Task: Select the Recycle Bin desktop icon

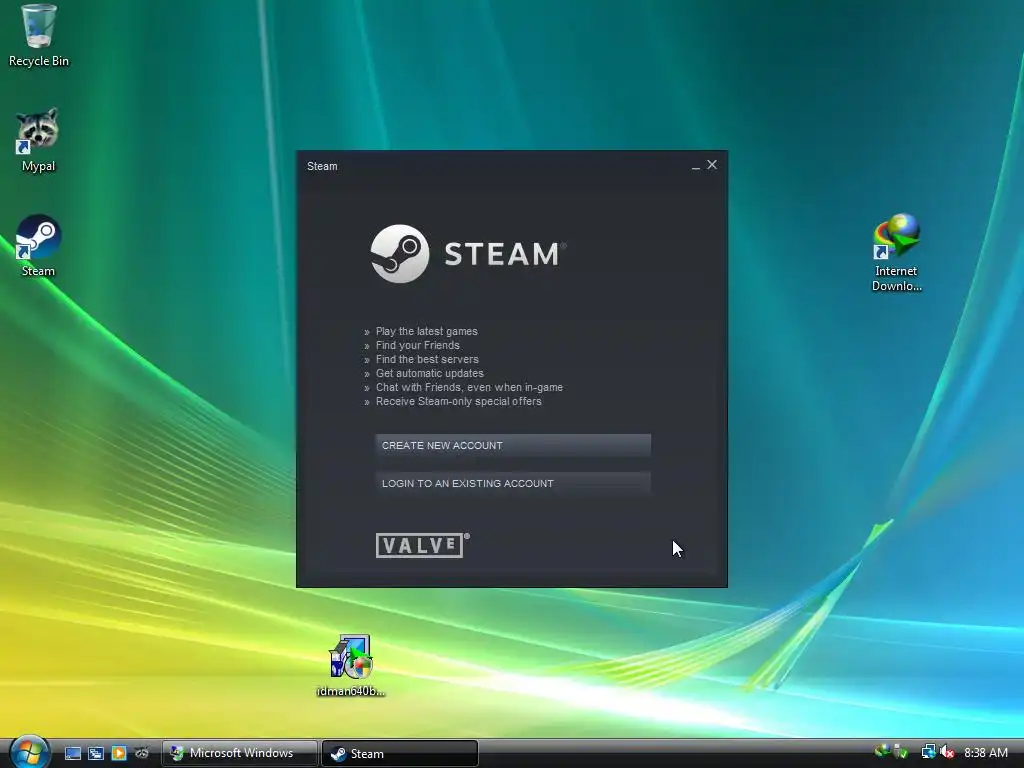Action: 39,36
